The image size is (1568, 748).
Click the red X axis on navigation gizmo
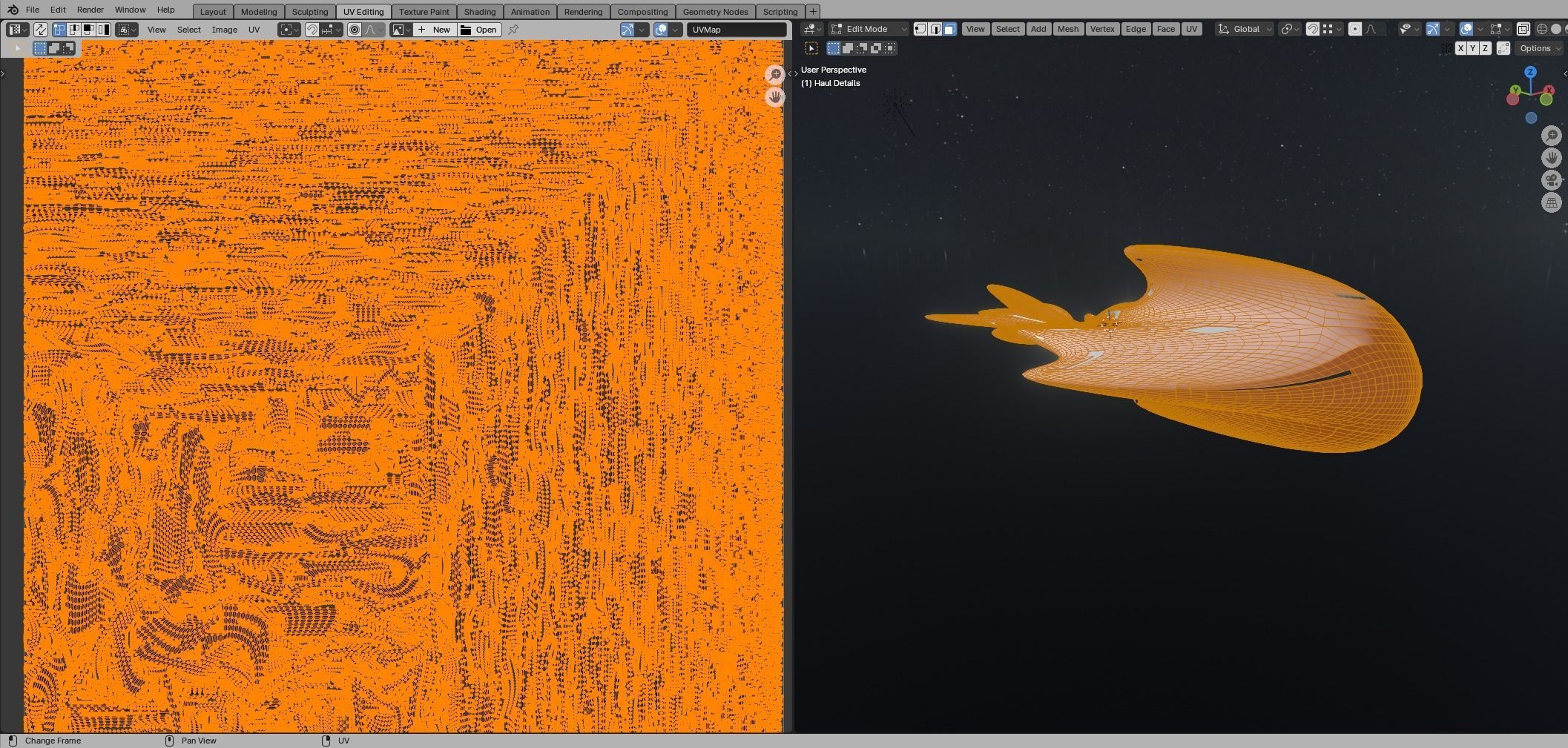pyautogui.click(x=1548, y=91)
